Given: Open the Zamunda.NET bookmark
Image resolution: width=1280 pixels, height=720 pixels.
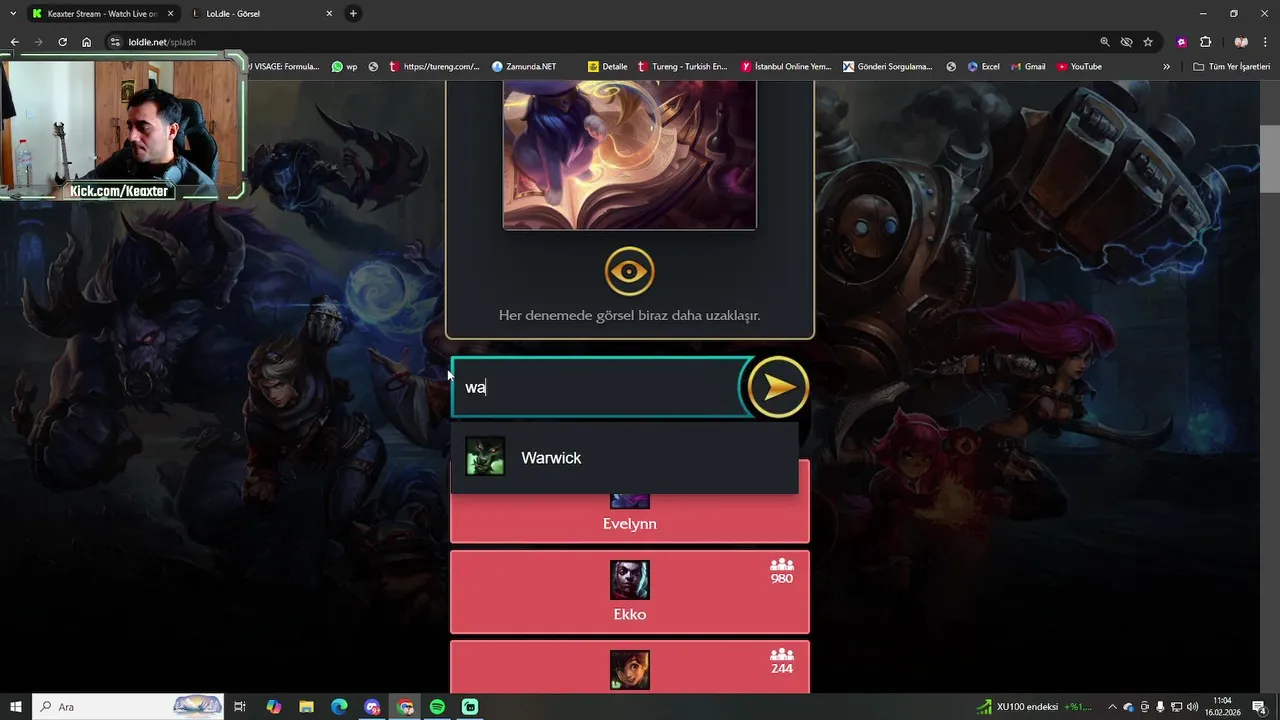Looking at the screenshot, I should [x=524, y=67].
